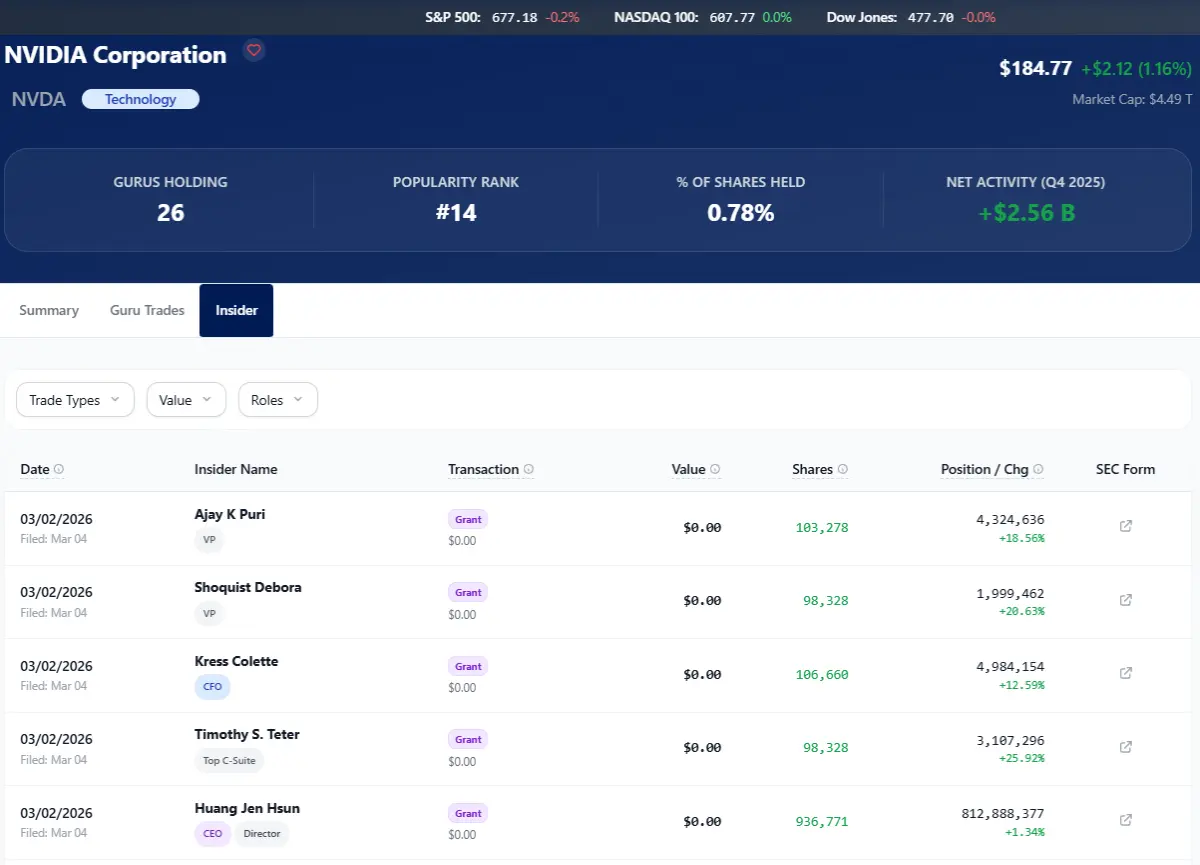Click the NVDA ticker symbol

[x=39, y=99]
